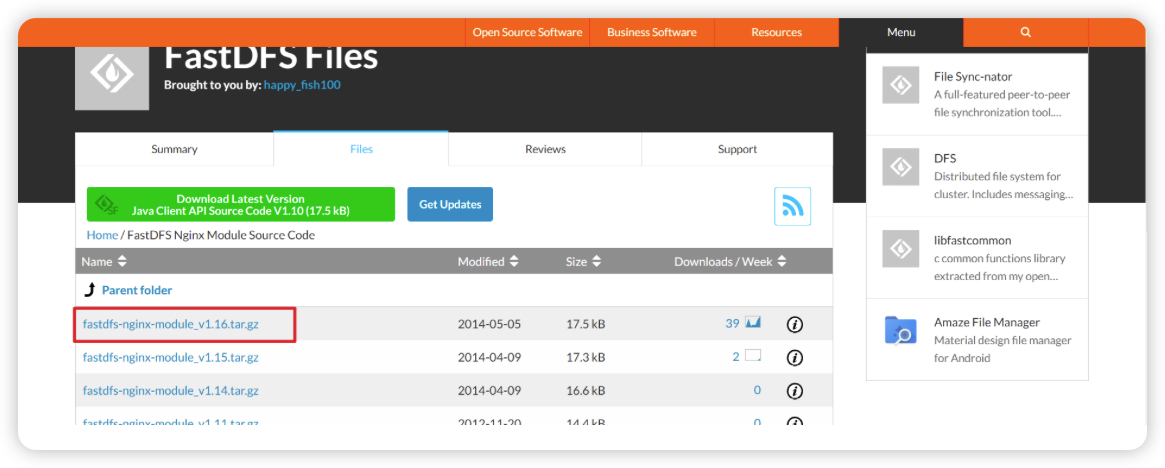
Task: Open the happy_fish100 author link
Action: pos(302,85)
